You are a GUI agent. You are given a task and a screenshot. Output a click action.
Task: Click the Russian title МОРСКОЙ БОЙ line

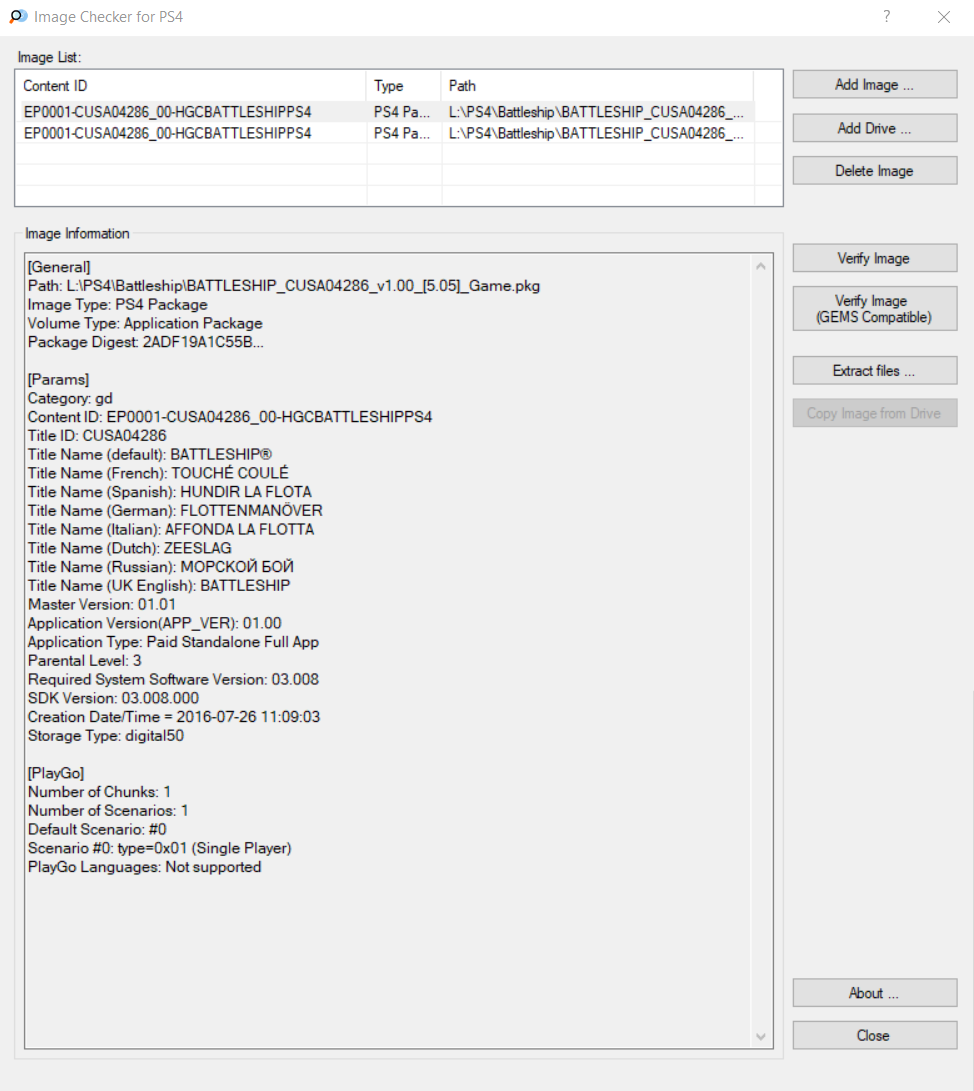point(161,567)
